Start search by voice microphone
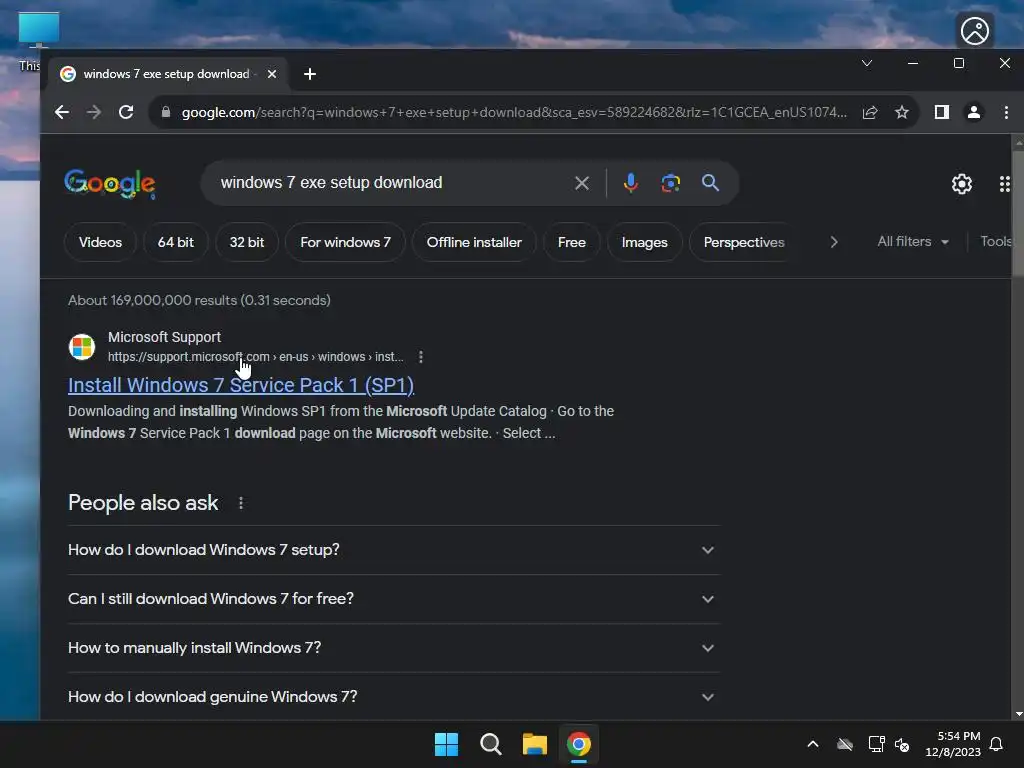This screenshot has width=1024, height=768. (630, 183)
